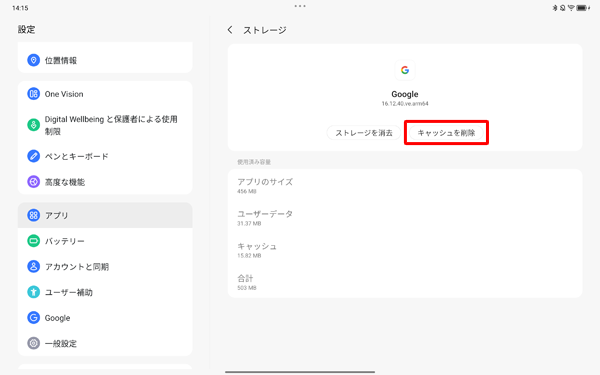Tap the battery indicator in status bar

(582, 8)
